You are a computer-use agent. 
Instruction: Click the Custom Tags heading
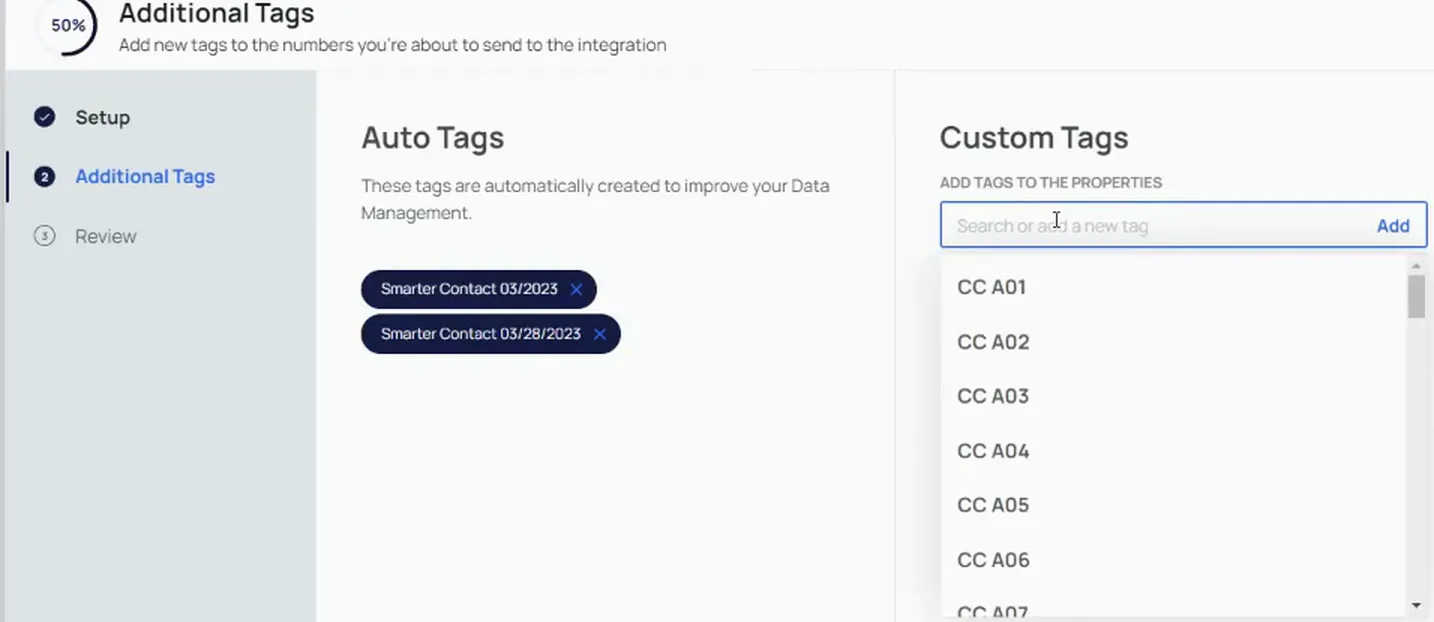(1034, 138)
